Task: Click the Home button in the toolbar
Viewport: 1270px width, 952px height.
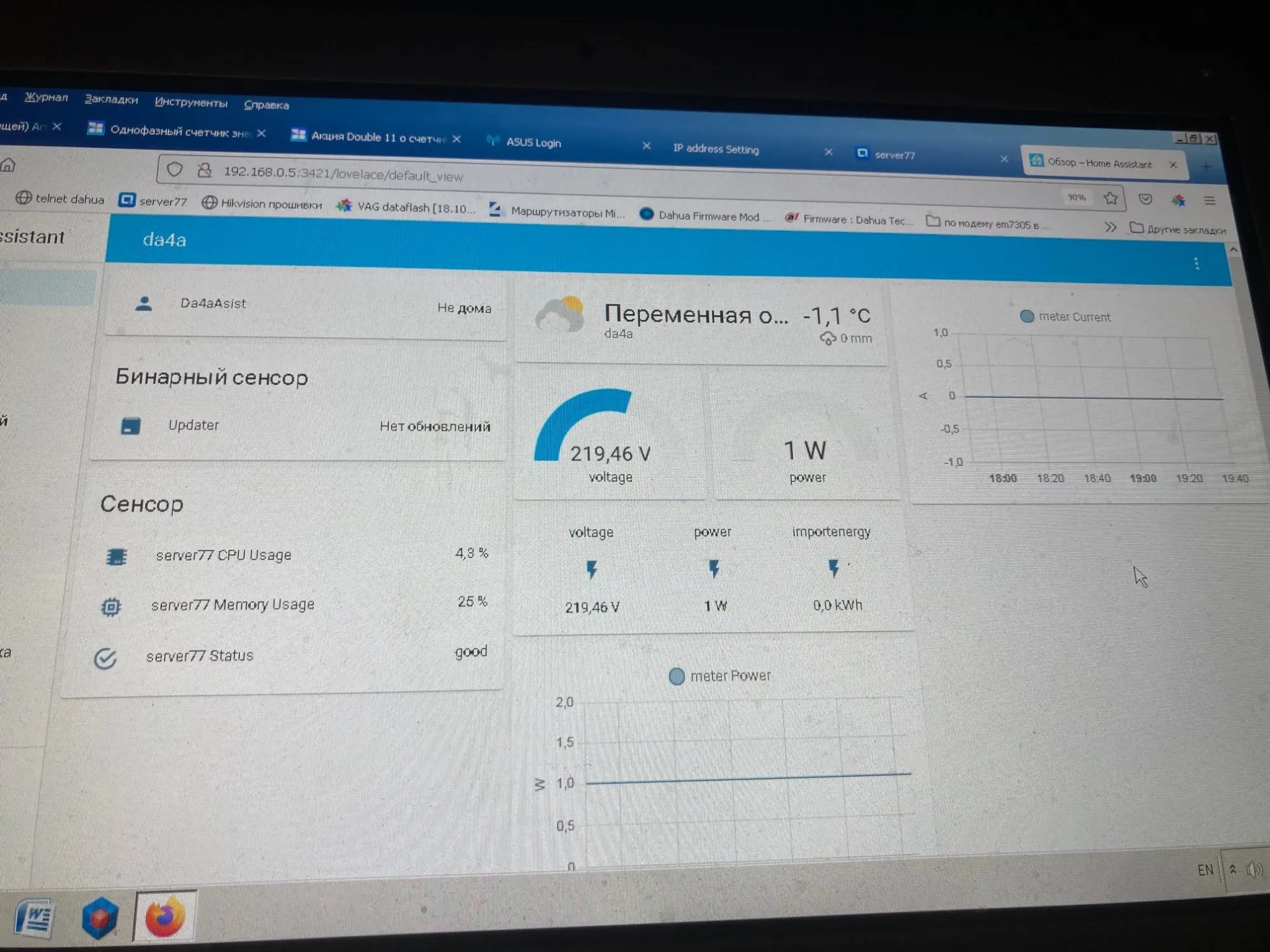Action: click(x=8, y=166)
